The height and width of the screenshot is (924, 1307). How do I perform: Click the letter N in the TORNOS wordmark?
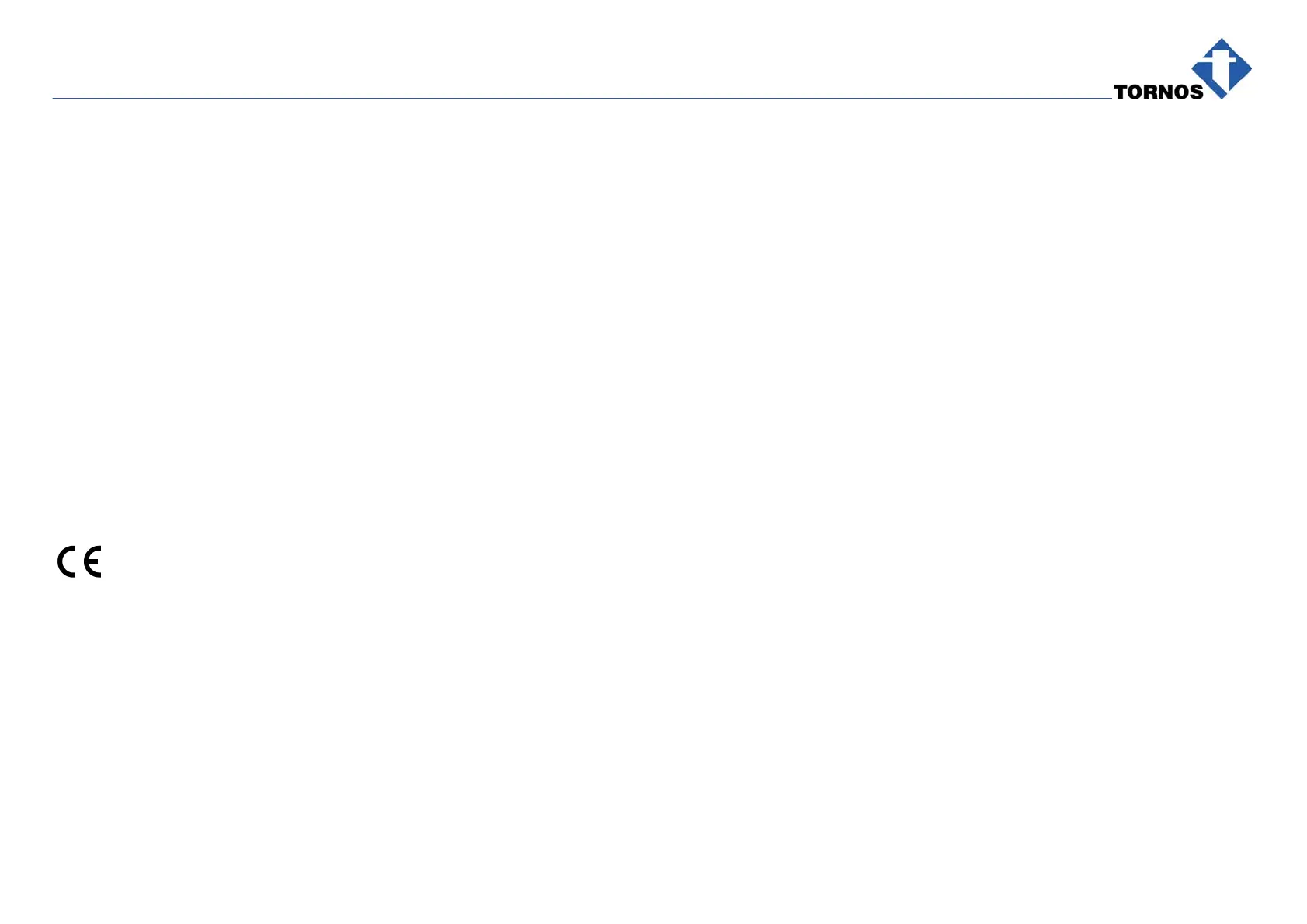(x=1166, y=92)
